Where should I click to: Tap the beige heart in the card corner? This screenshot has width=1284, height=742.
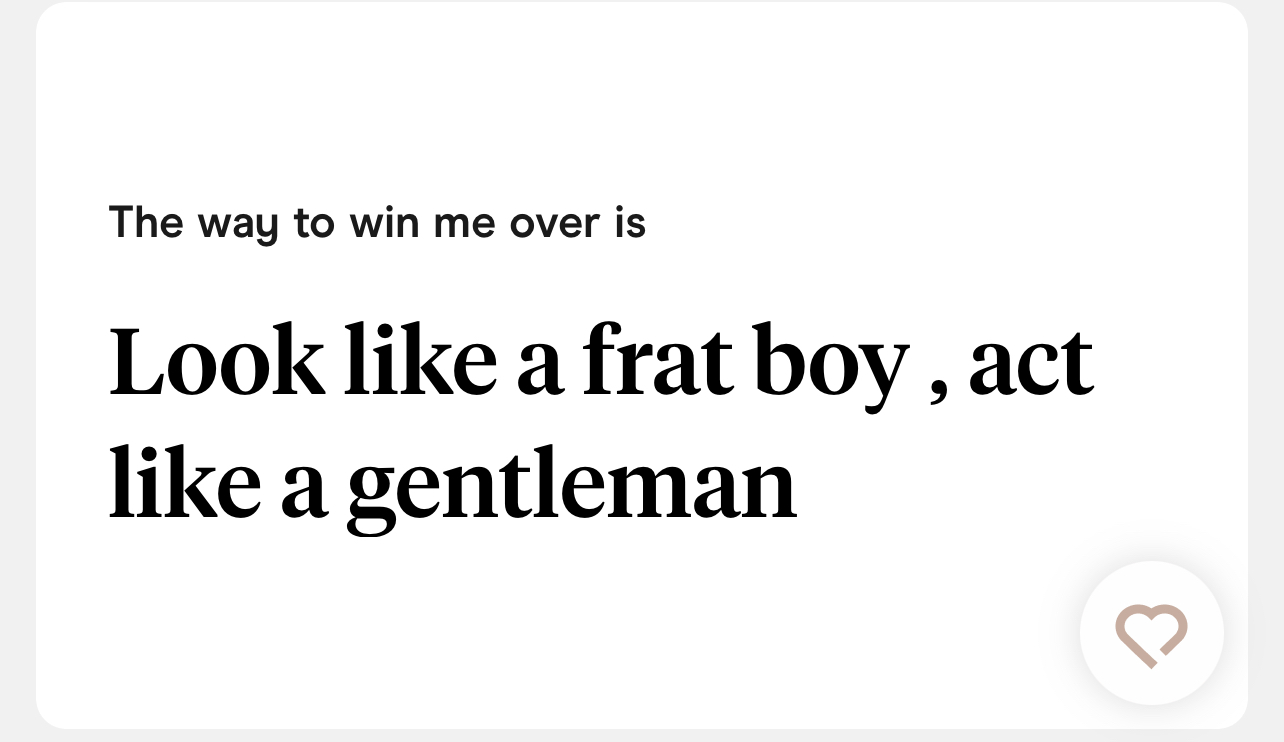(x=1151, y=634)
